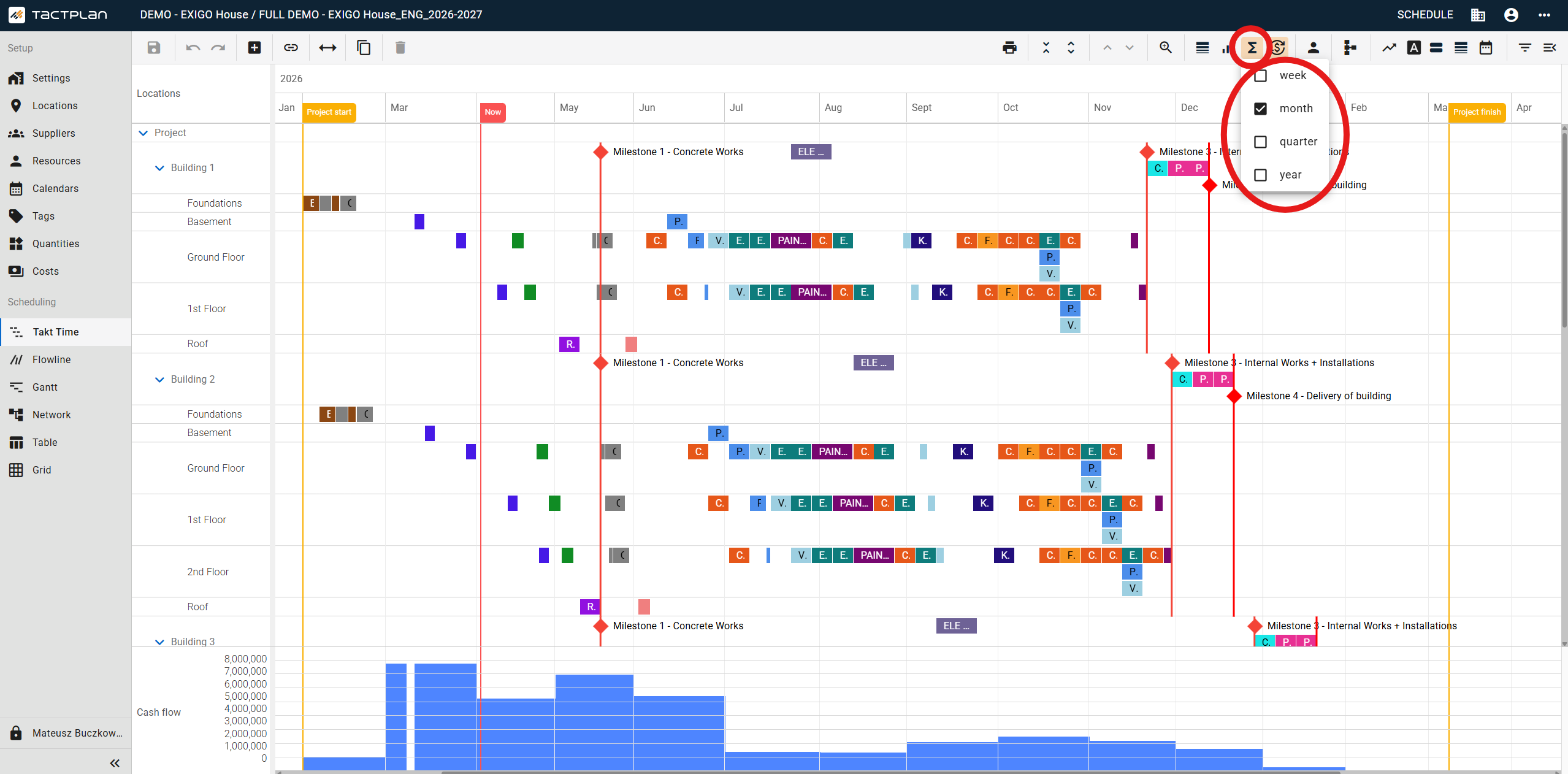Click the text label 'A' icon
The image size is (1568, 774).
[1414, 48]
